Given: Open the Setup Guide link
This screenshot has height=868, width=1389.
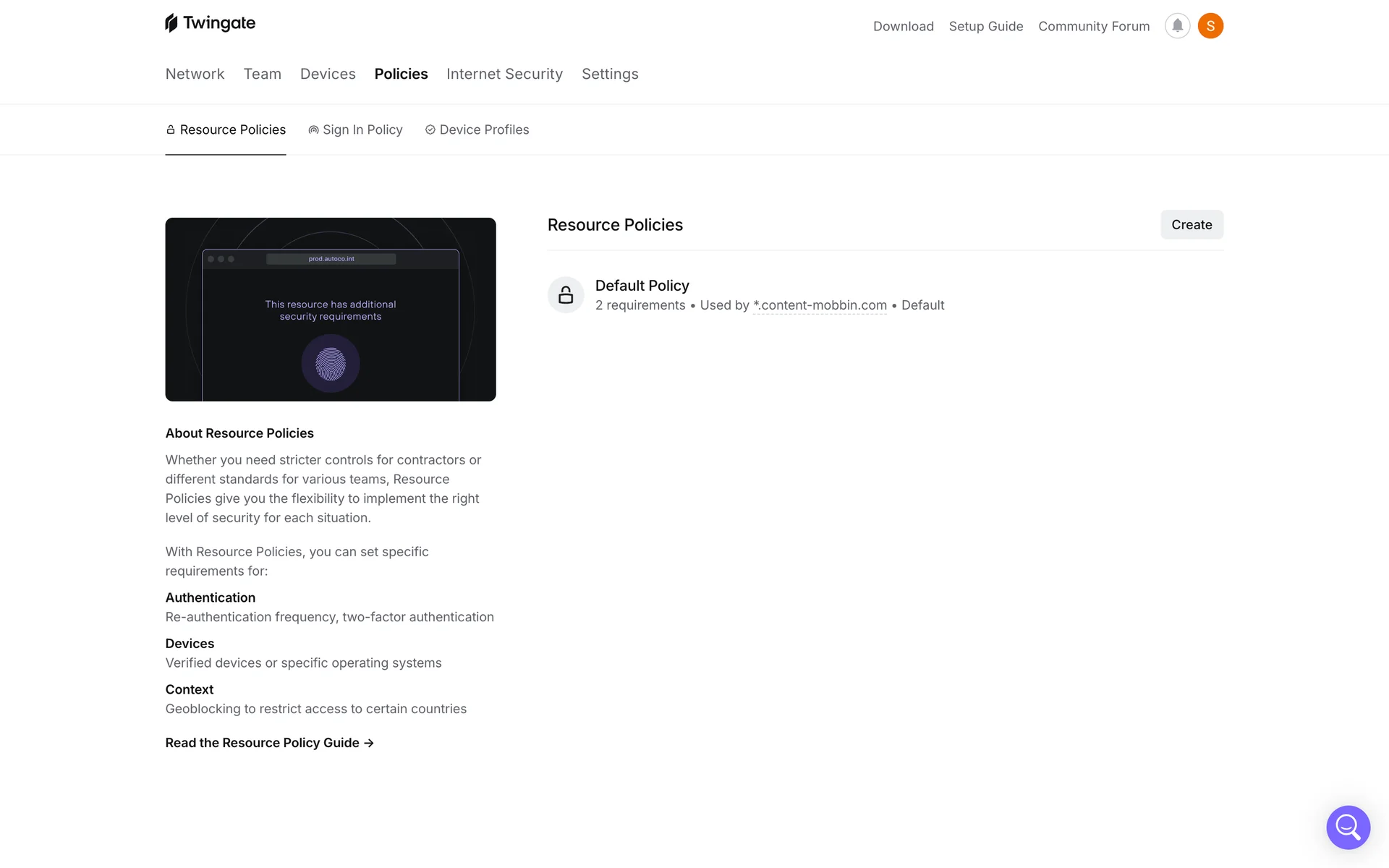Looking at the screenshot, I should [985, 26].
